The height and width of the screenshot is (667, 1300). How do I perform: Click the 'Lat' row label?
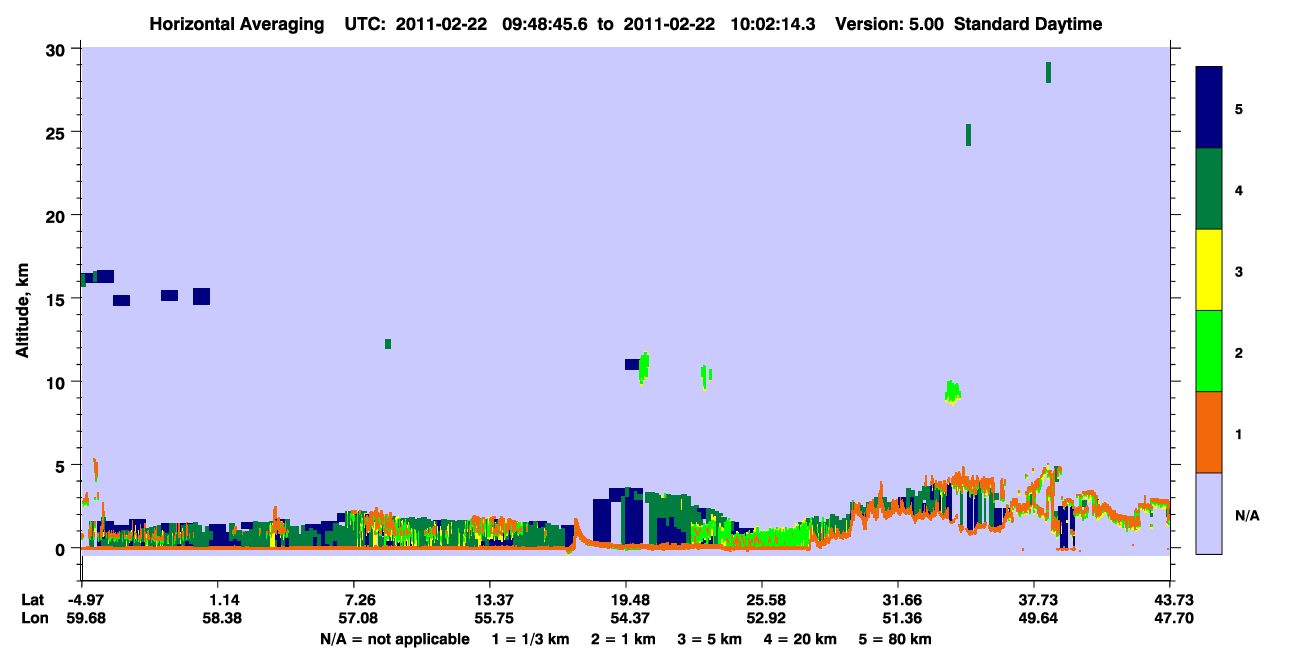click(31, 600)
